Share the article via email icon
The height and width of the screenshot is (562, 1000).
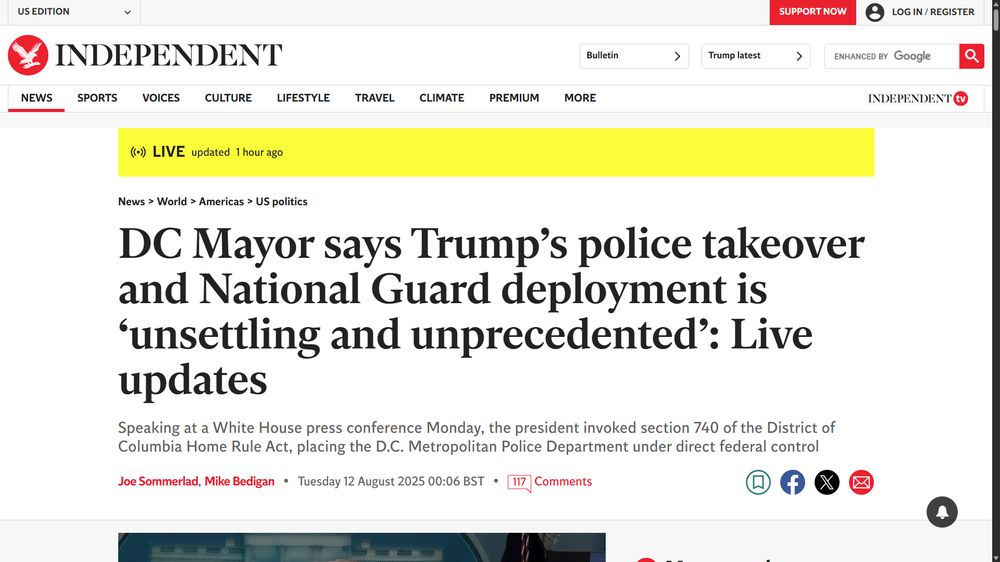point(862,482)
